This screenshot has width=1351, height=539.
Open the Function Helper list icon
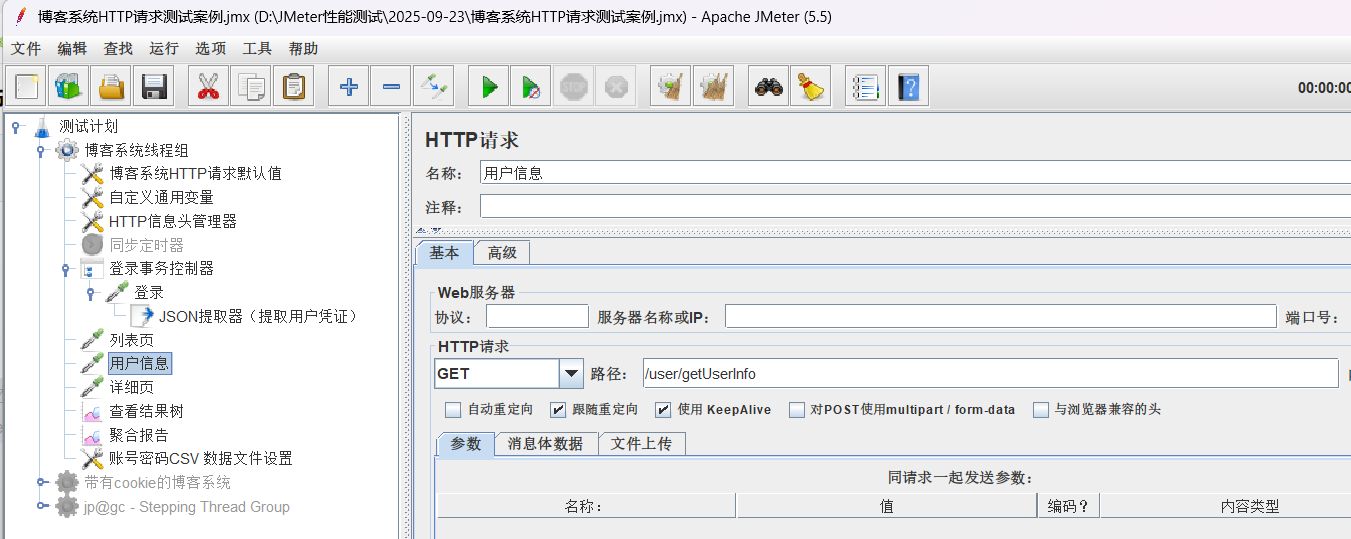(x=865, y=87)
